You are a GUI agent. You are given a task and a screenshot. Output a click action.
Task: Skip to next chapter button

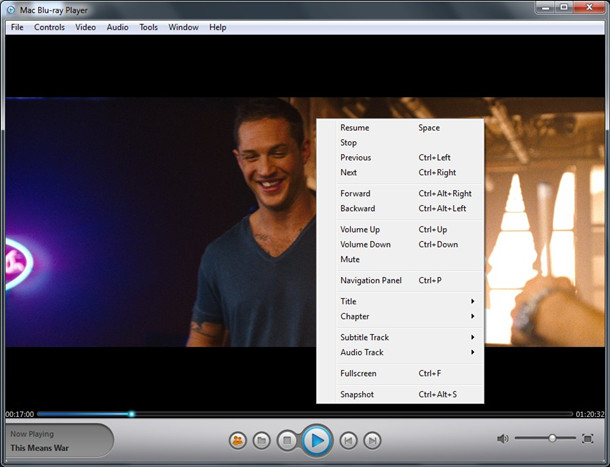click(372, 441)
